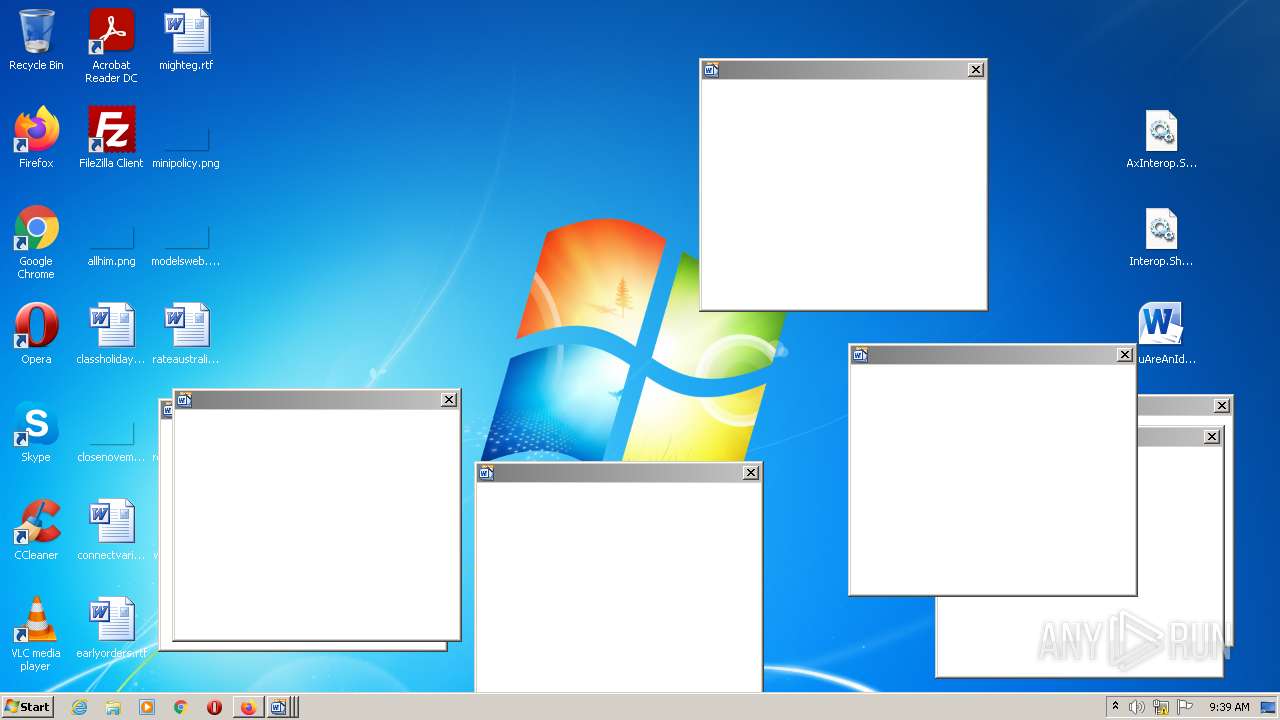
Task: Select the mighteg.rtf document icon
Action: (x=186, y=40)
